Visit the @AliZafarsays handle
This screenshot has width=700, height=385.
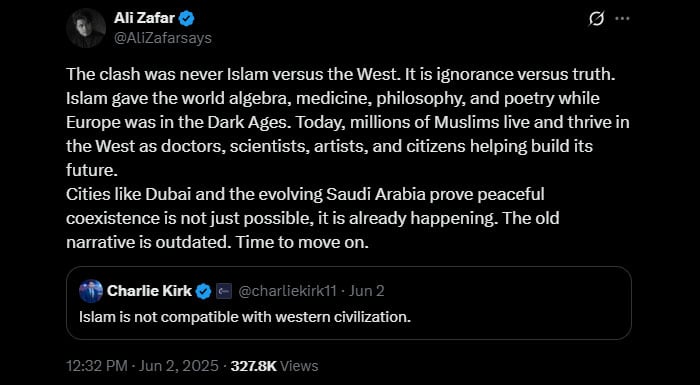click(x=162, y=38)
